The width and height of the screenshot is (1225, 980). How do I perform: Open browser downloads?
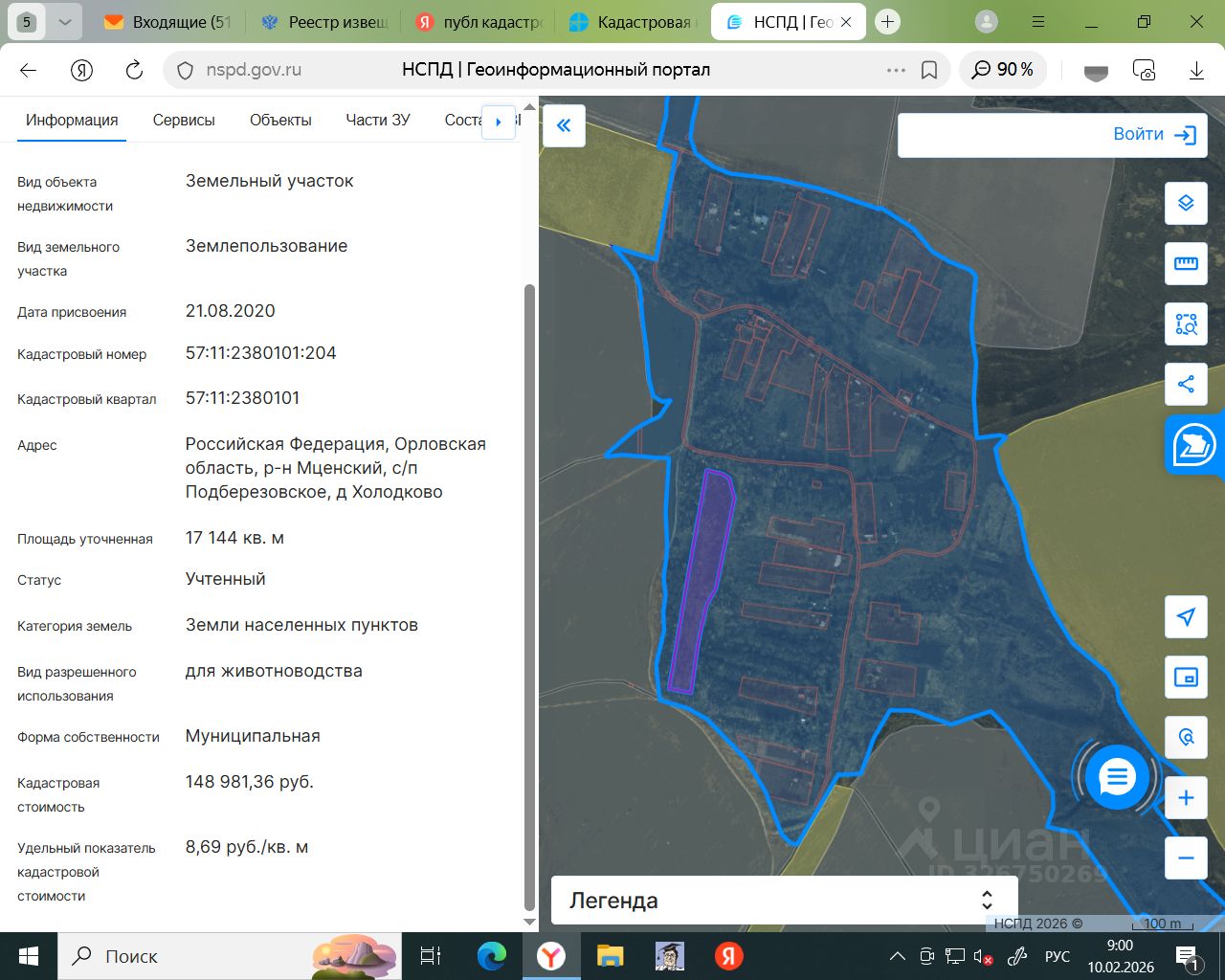1196,70
